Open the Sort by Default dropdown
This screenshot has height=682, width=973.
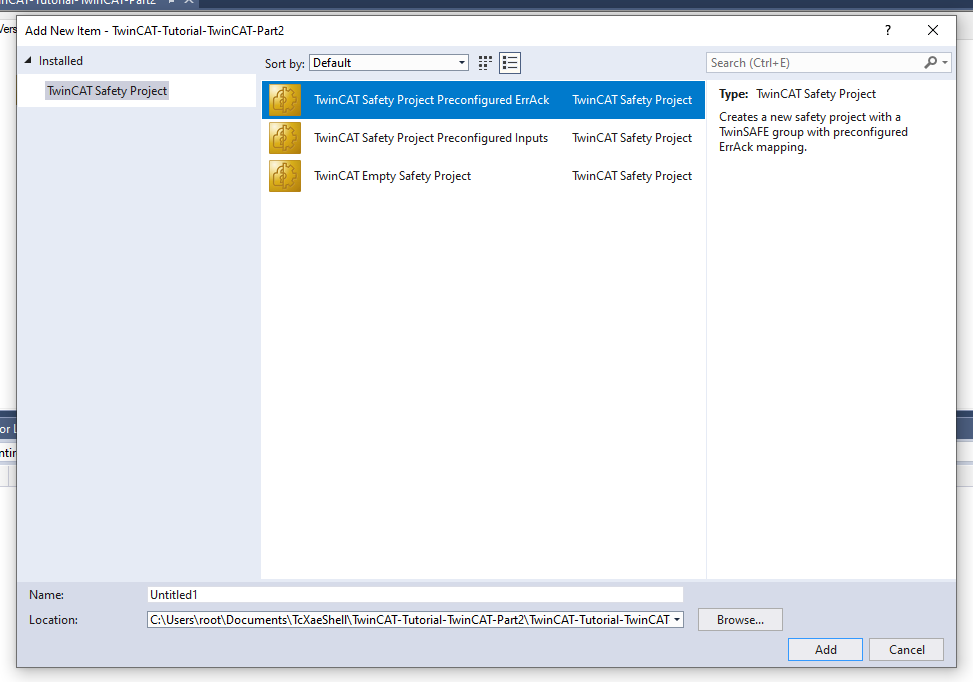[388, 63]
